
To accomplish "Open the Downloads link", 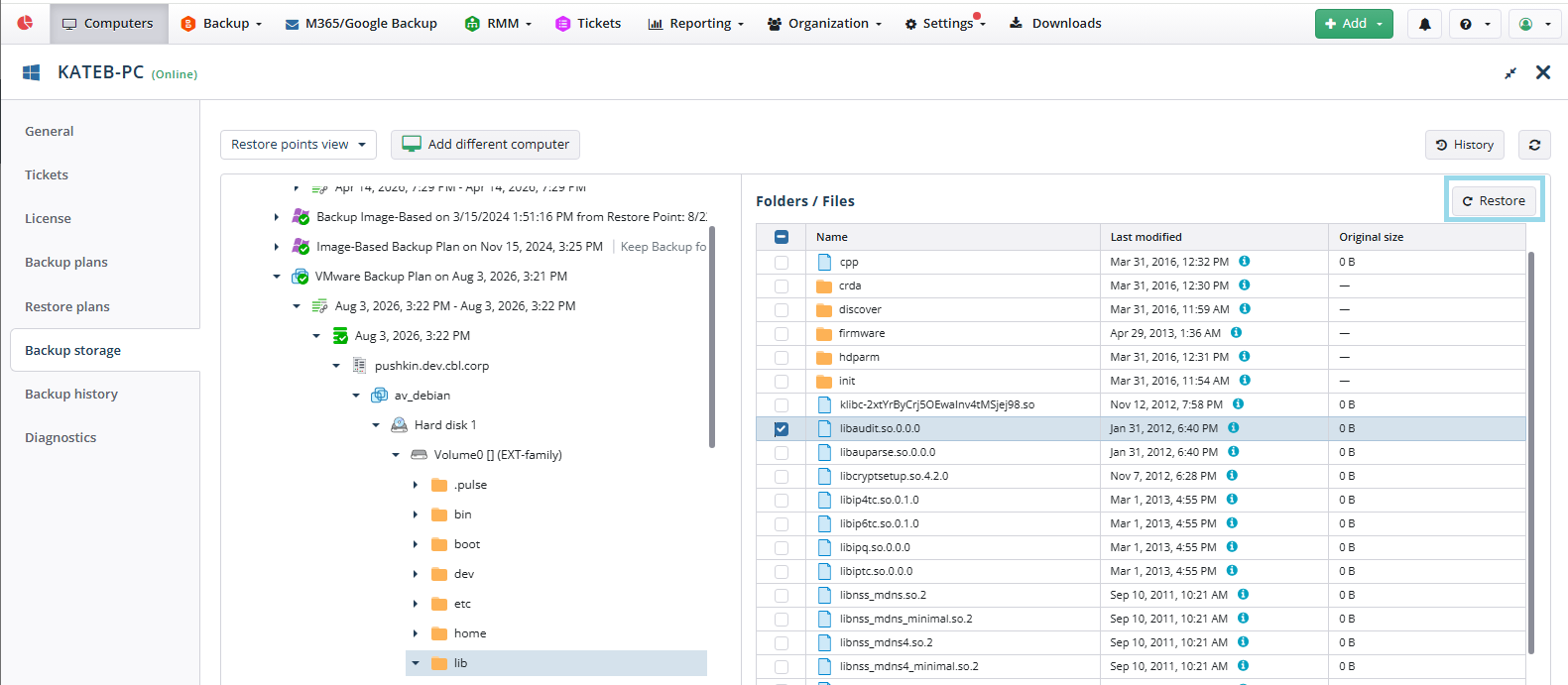I will [x=1055, y=24].
